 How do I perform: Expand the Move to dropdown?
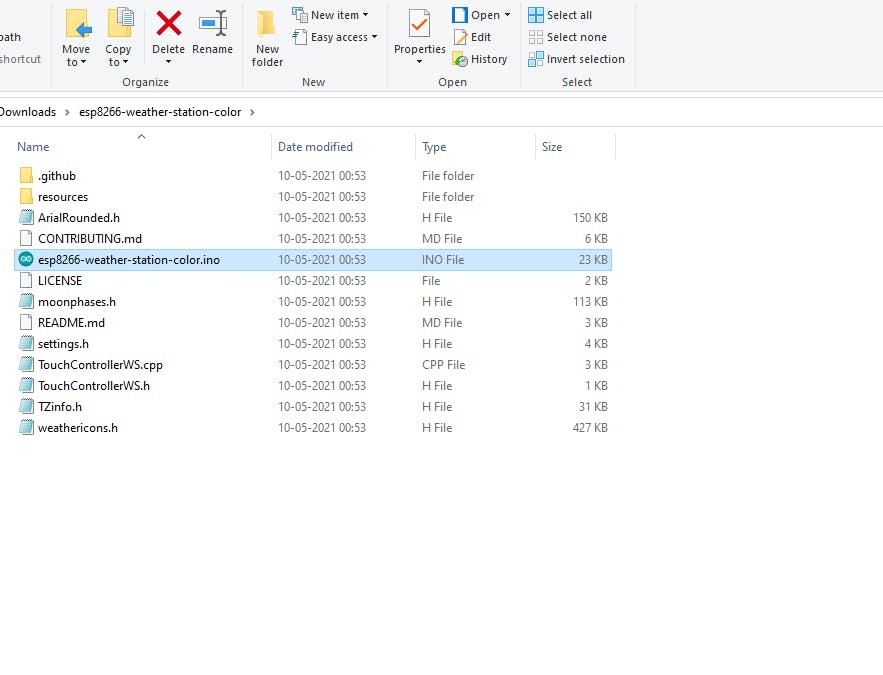[x=75, y=55]
